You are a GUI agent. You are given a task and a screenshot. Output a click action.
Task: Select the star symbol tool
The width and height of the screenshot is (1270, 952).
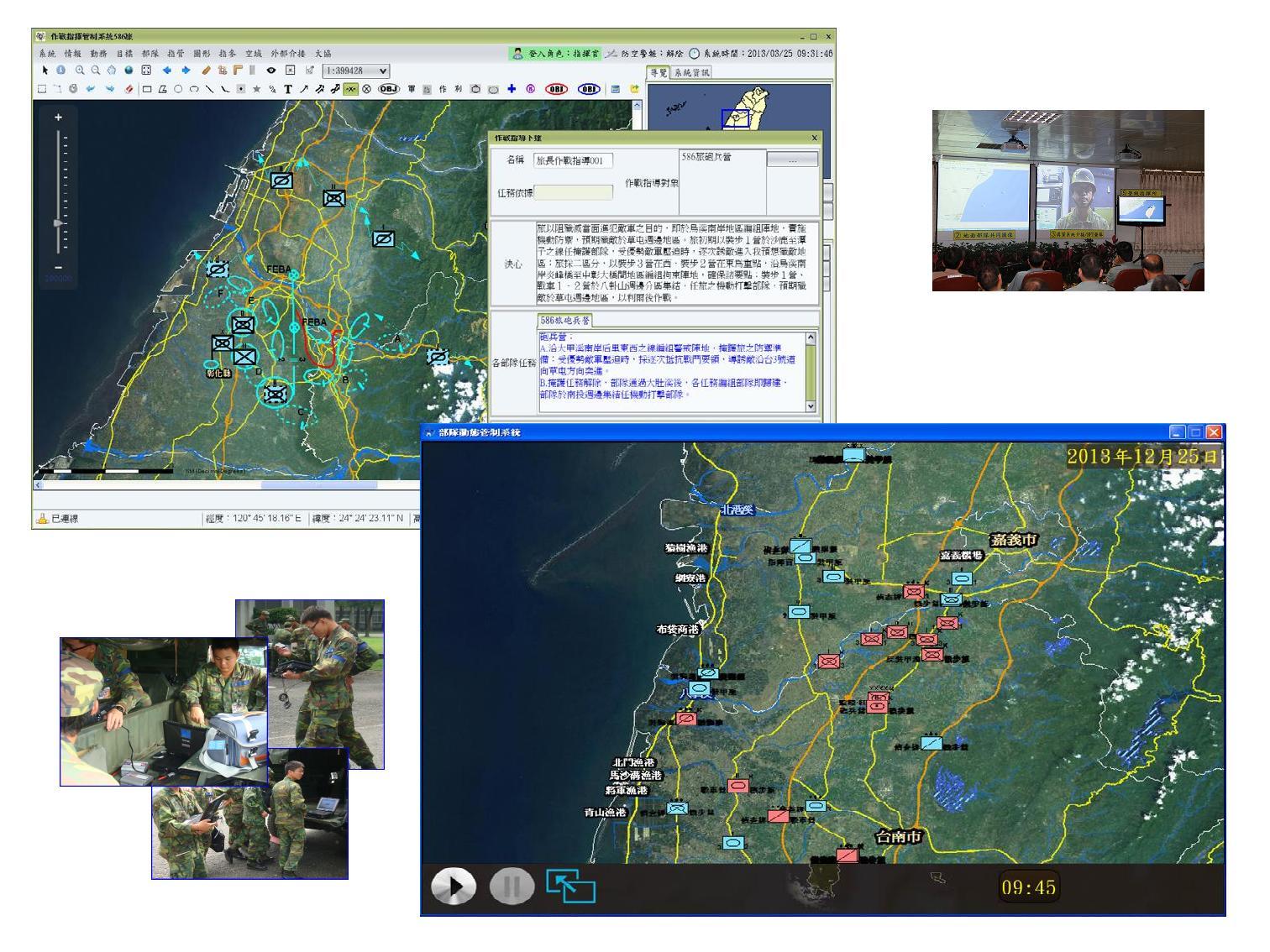tap(256, 89)
